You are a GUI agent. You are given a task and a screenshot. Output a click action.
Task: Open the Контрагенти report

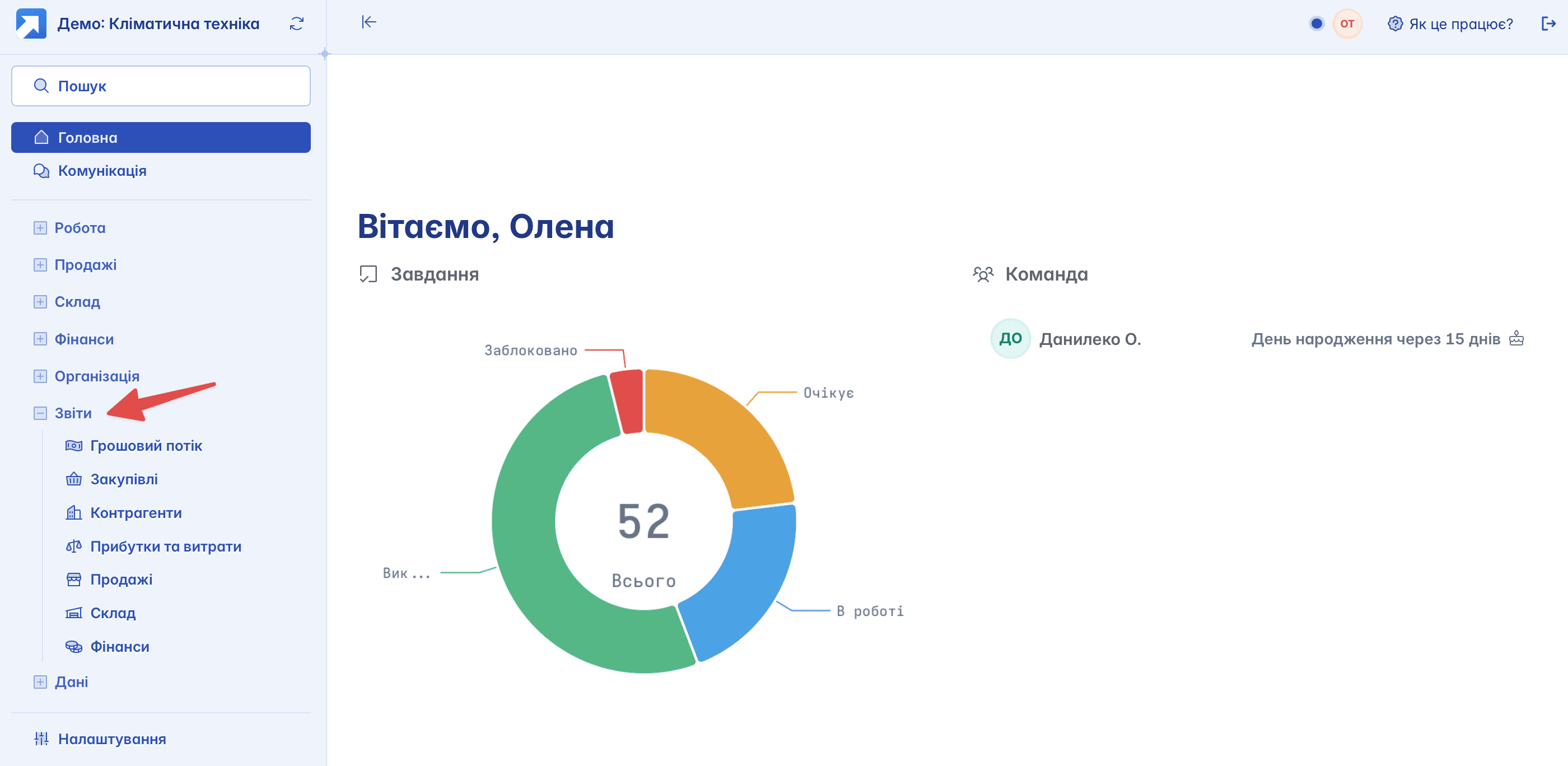[x=136, y=513]
